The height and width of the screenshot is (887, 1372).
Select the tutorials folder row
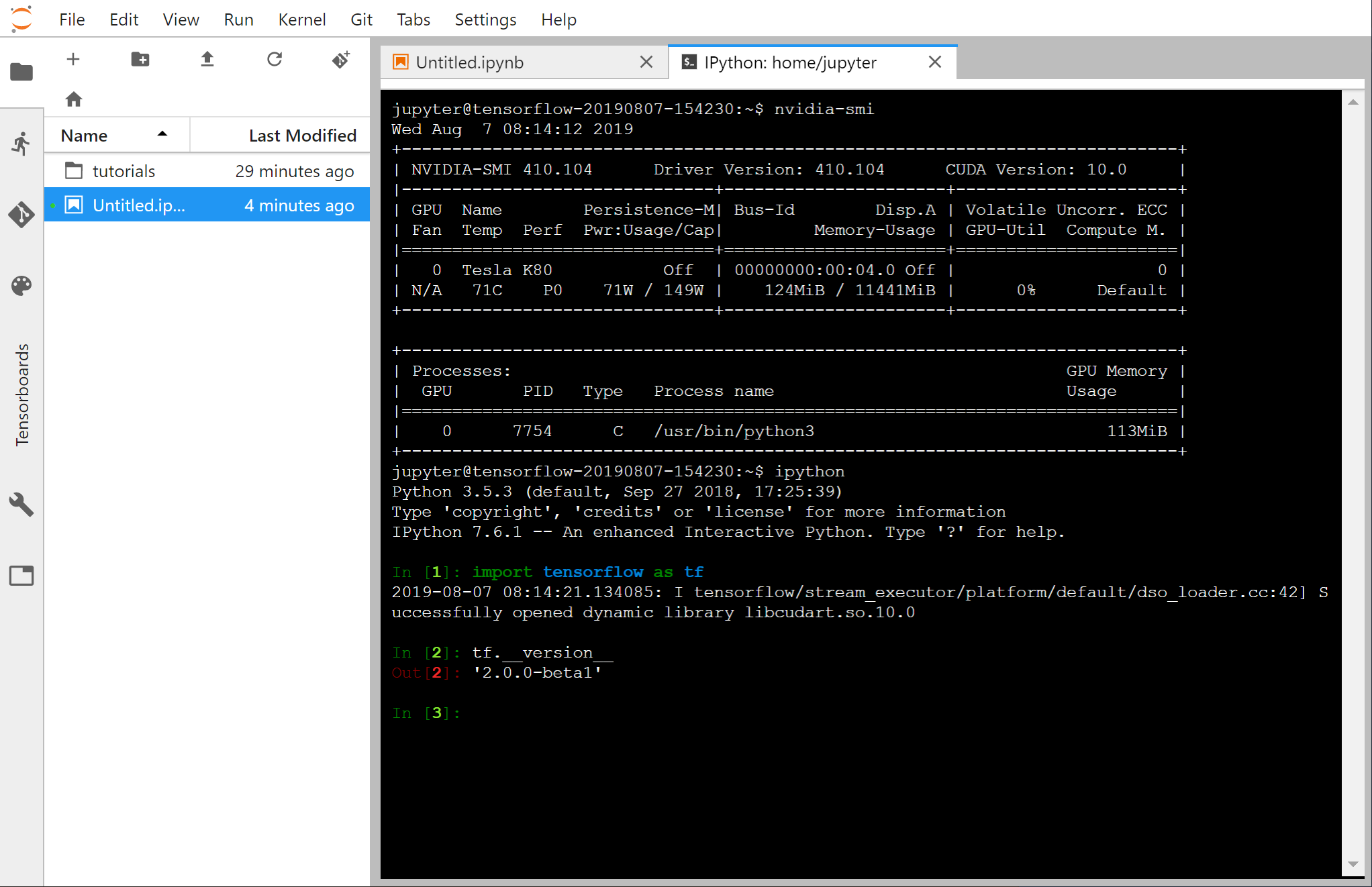207,171
